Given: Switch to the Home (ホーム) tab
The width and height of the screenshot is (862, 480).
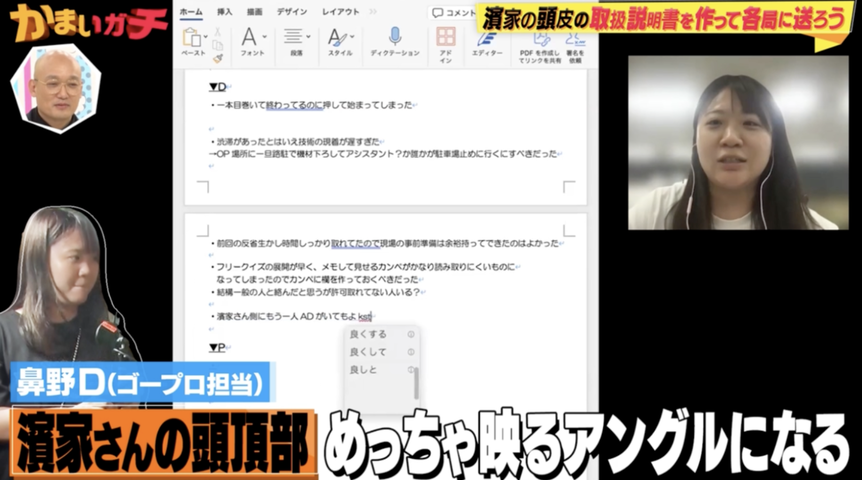Looking at the screenshot, I should point(191,12).
